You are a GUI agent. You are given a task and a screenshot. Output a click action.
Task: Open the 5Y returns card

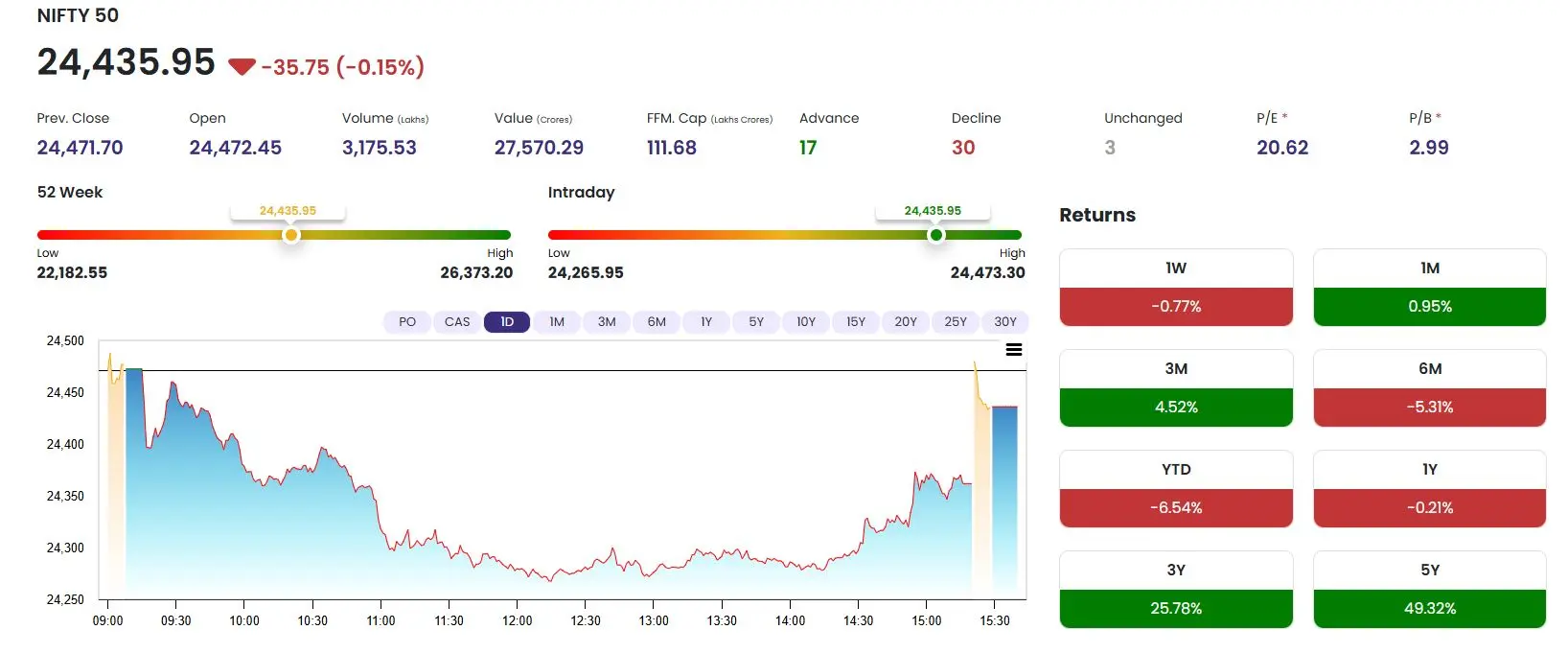click(x=1430, y=590)
